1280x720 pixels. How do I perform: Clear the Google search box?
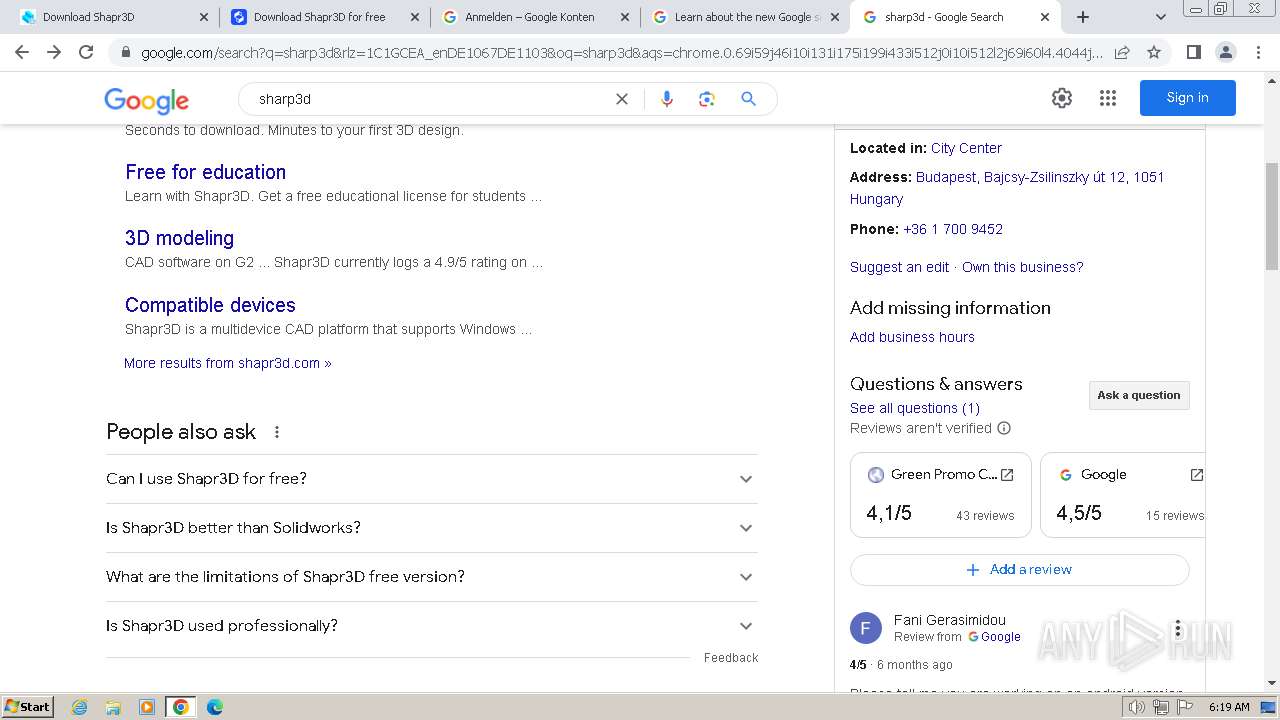(x=622, y=99)
